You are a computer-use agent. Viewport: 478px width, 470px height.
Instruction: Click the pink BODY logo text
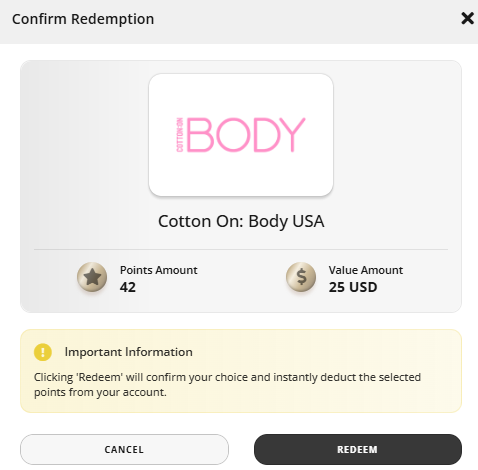pyautogui.click(x=246, y=135)
